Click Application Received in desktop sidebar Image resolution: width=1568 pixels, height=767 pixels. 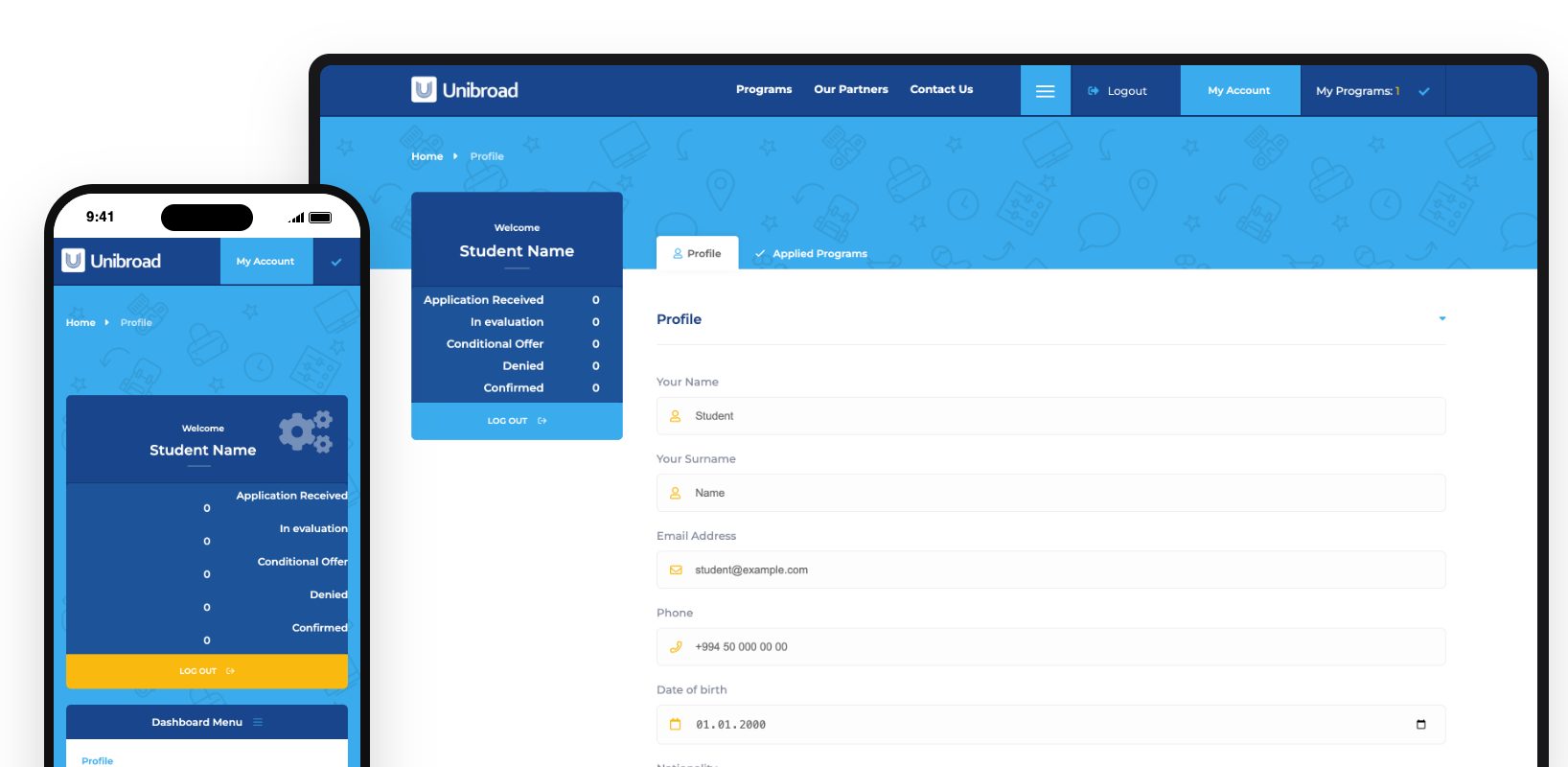point(483,300)
